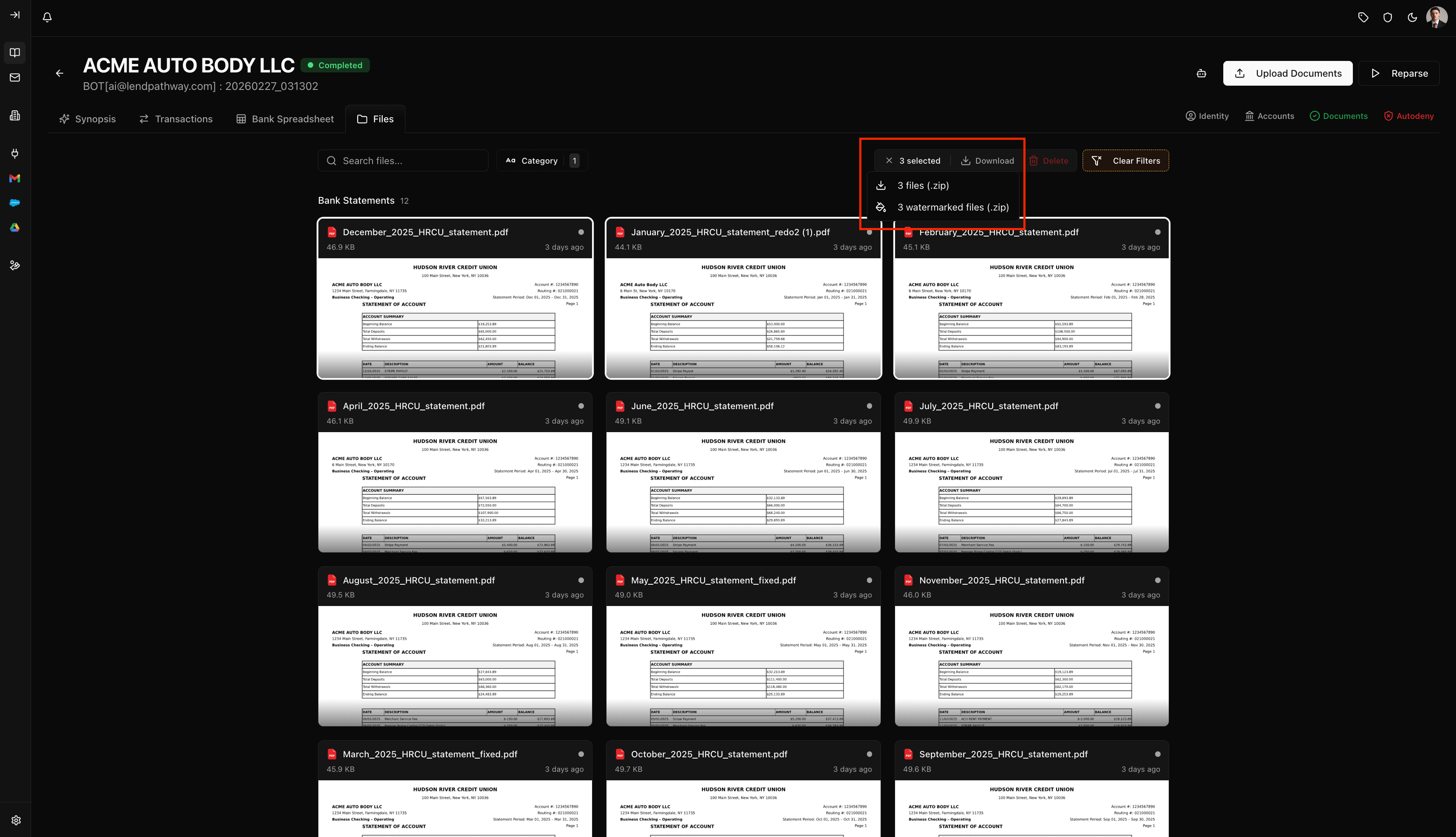The height and width of the screenshot is (837, 1456).
Task: Toggle the selection dot on April_2025_HRCU_statement.pdf
Action: point(581,407)
